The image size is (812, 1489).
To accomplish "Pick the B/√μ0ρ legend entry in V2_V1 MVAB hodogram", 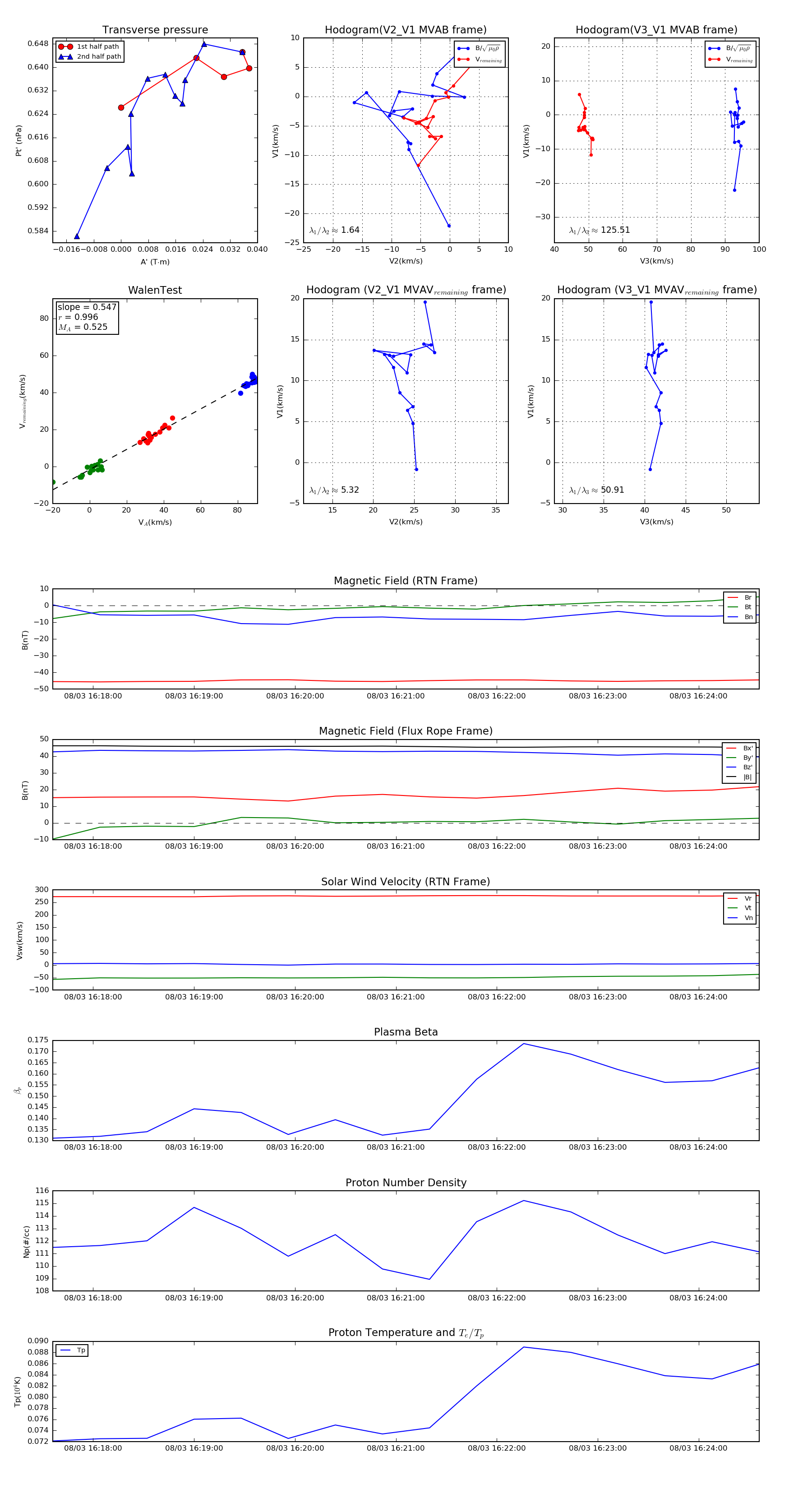I will point(480,49).
